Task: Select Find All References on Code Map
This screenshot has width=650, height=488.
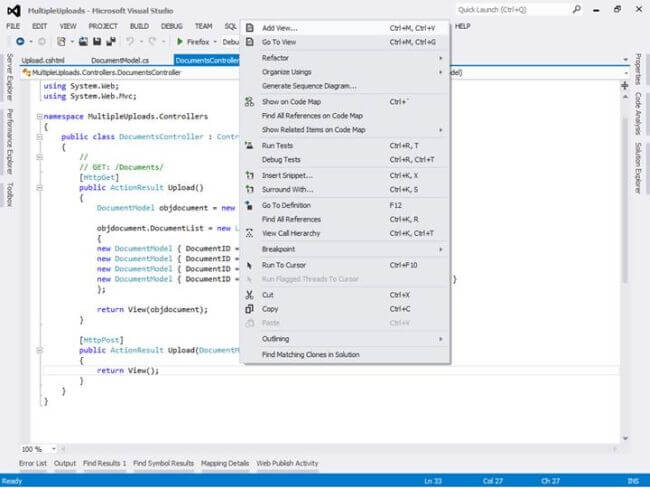Action: coord(347,116)
